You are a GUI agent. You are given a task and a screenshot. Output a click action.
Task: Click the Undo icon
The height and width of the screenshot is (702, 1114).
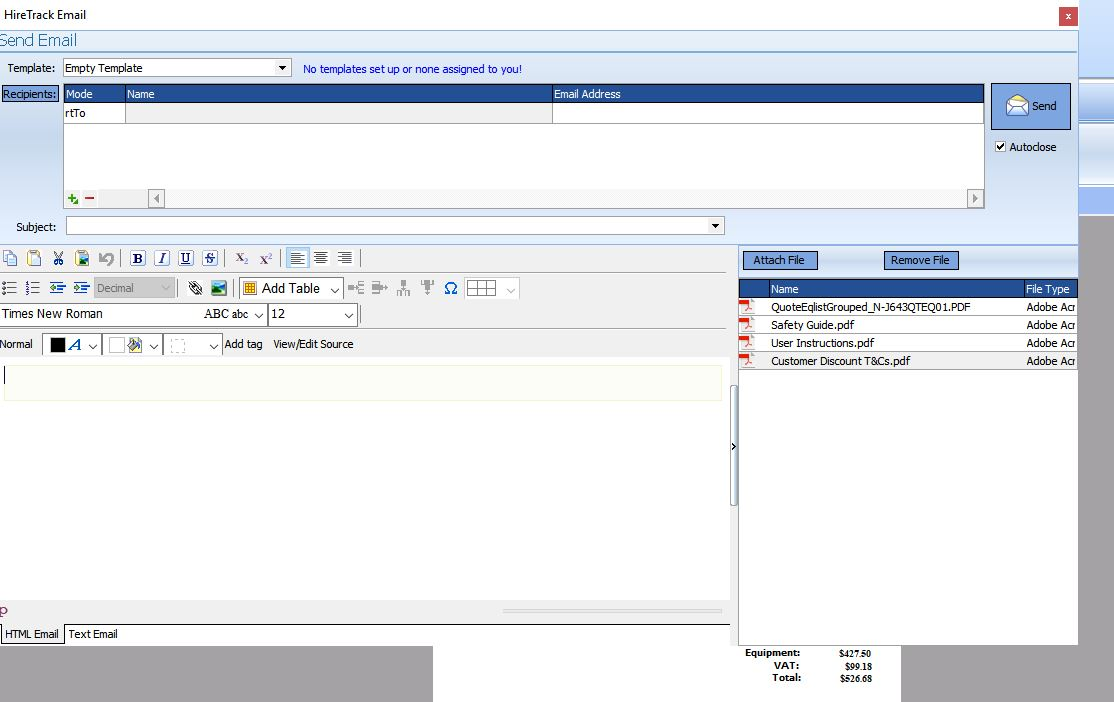tap(106, 258)
